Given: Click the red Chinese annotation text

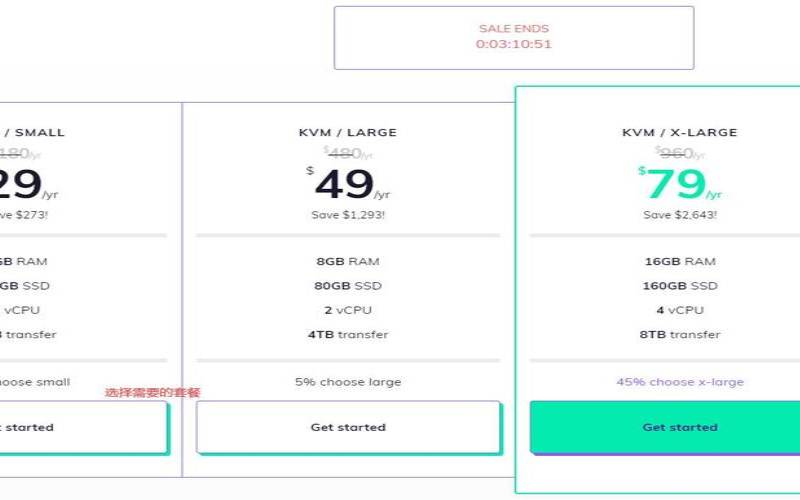Looking at the screenshot, I should (x=153, y=393).
